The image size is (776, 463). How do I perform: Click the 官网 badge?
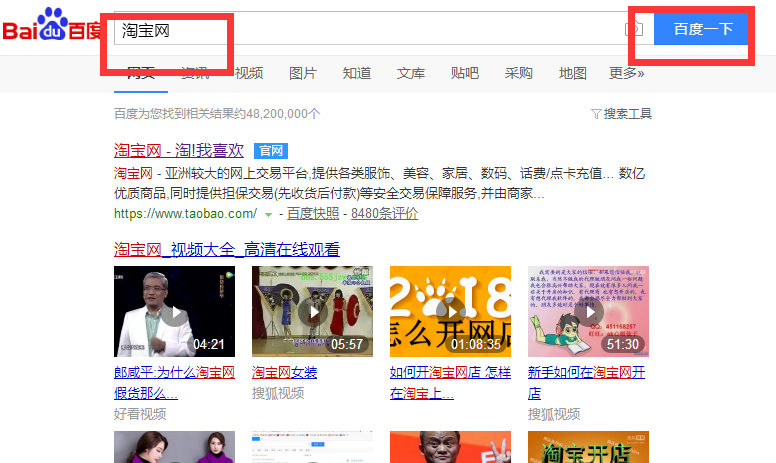pyautogui.click(x=271, y=150)
